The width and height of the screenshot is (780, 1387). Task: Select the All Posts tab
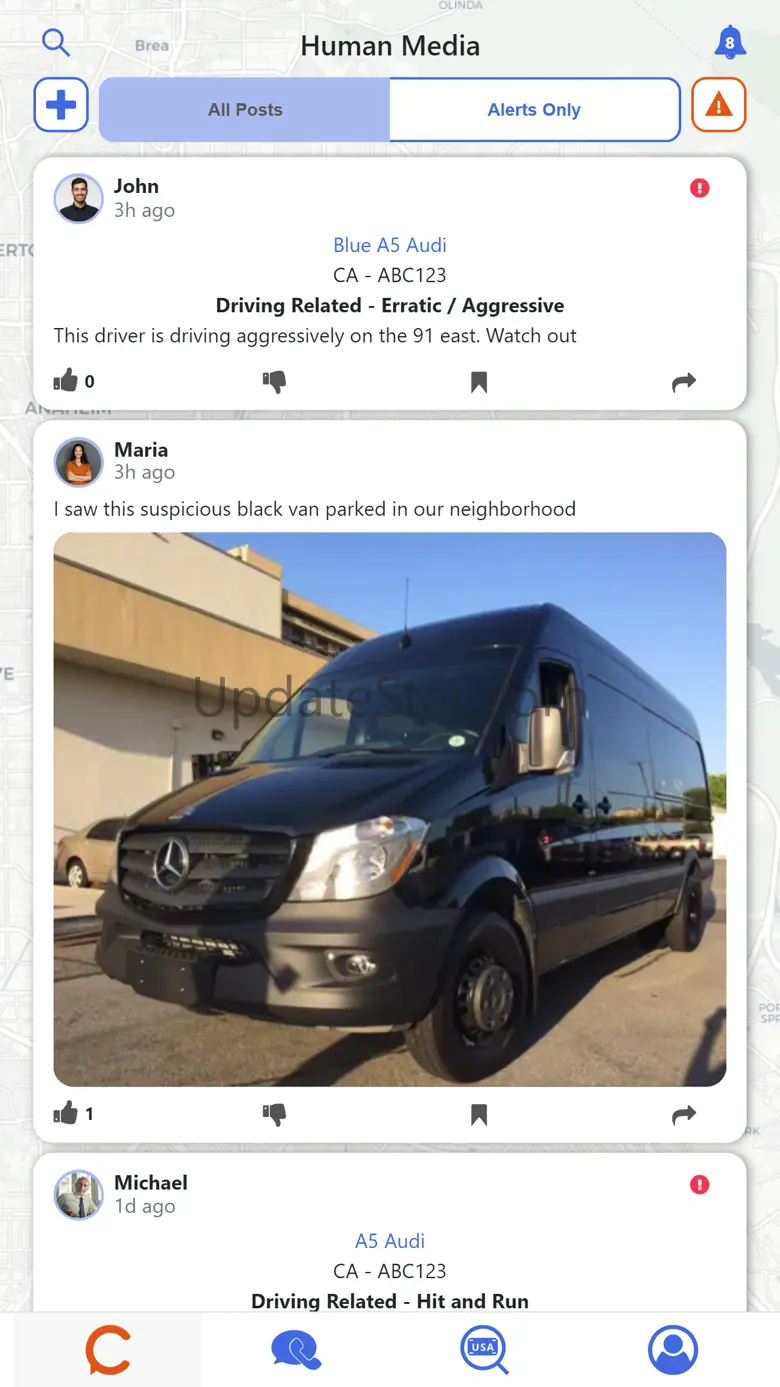click(x=245, y=110)
